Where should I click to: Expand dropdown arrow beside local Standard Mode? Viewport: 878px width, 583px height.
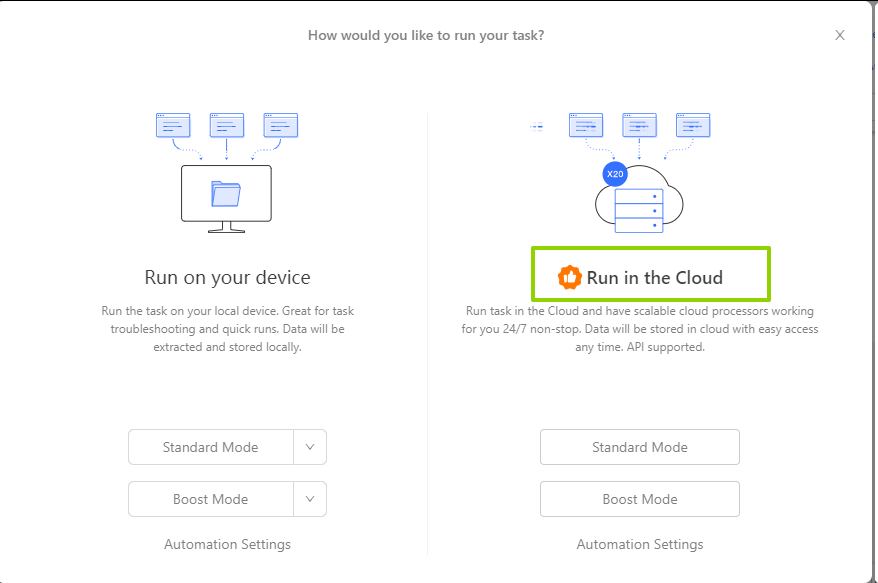310,447
